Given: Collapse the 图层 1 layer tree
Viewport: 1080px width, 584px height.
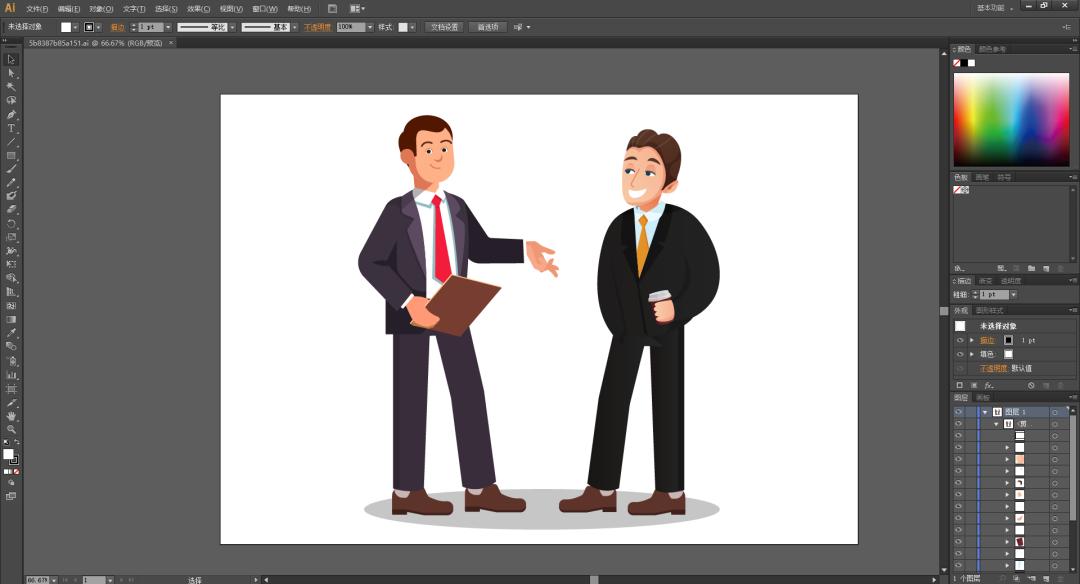Looking at the screenshot, I should coord(985,412).
